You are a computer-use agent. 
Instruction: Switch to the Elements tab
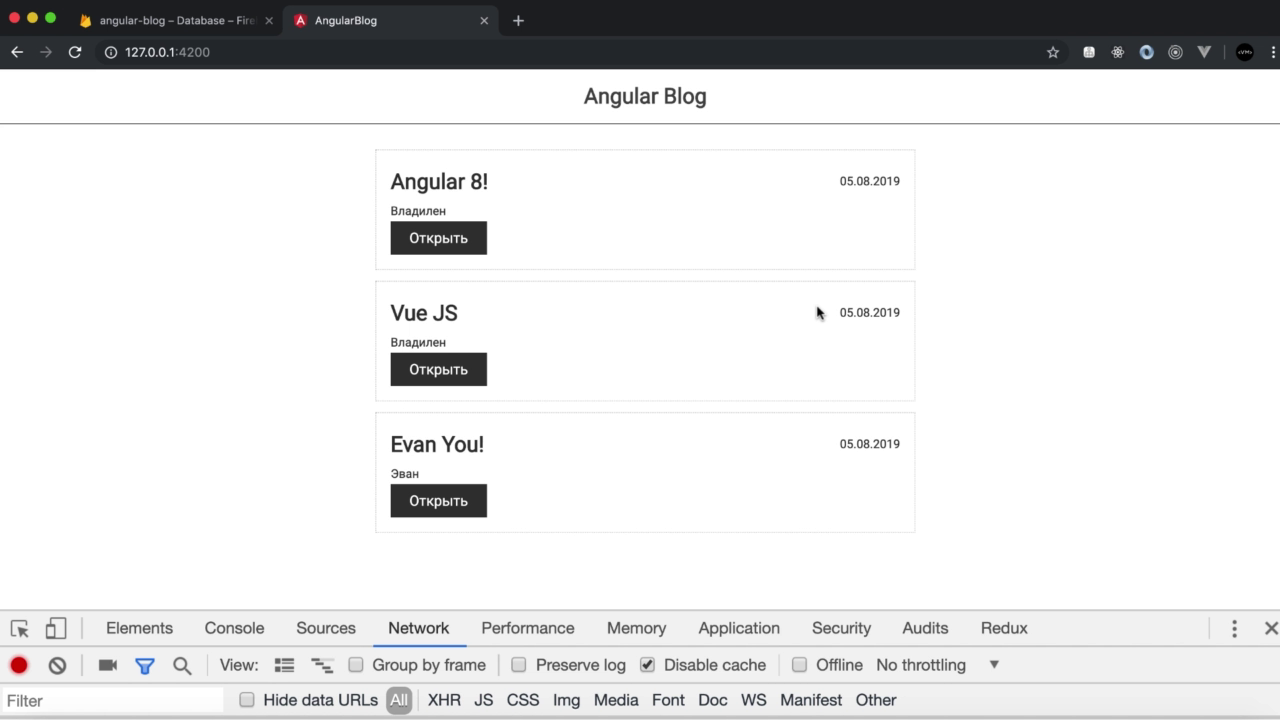coord(139,628)
